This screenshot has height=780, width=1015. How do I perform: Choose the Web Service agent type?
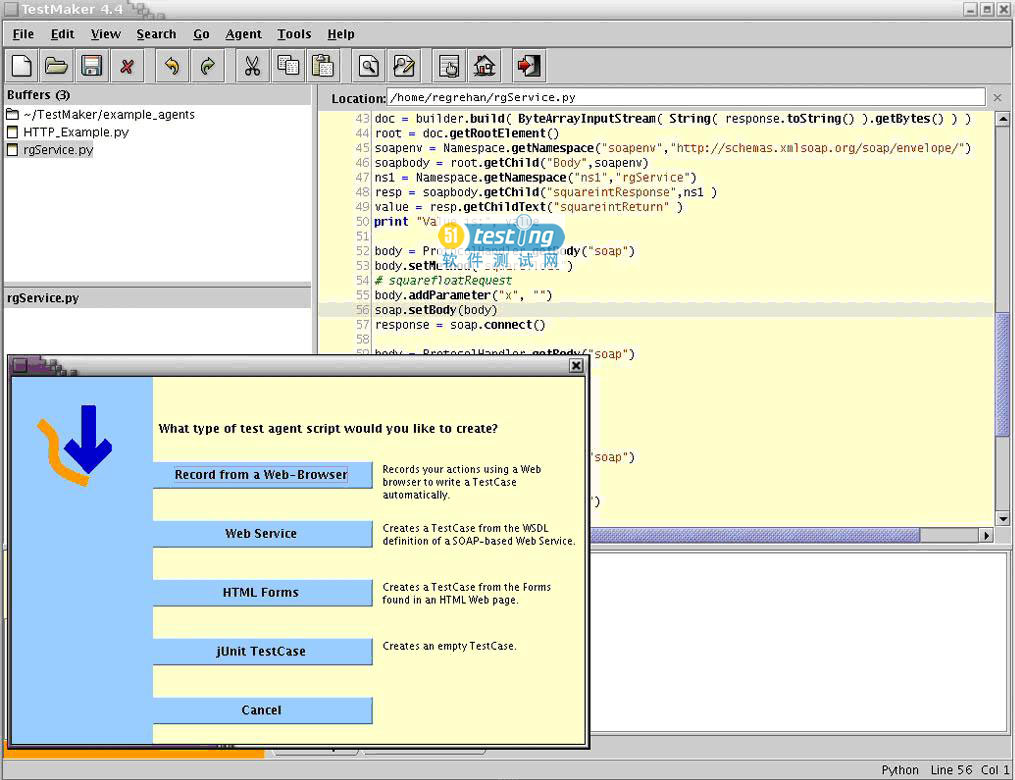[x=263, y=533]
